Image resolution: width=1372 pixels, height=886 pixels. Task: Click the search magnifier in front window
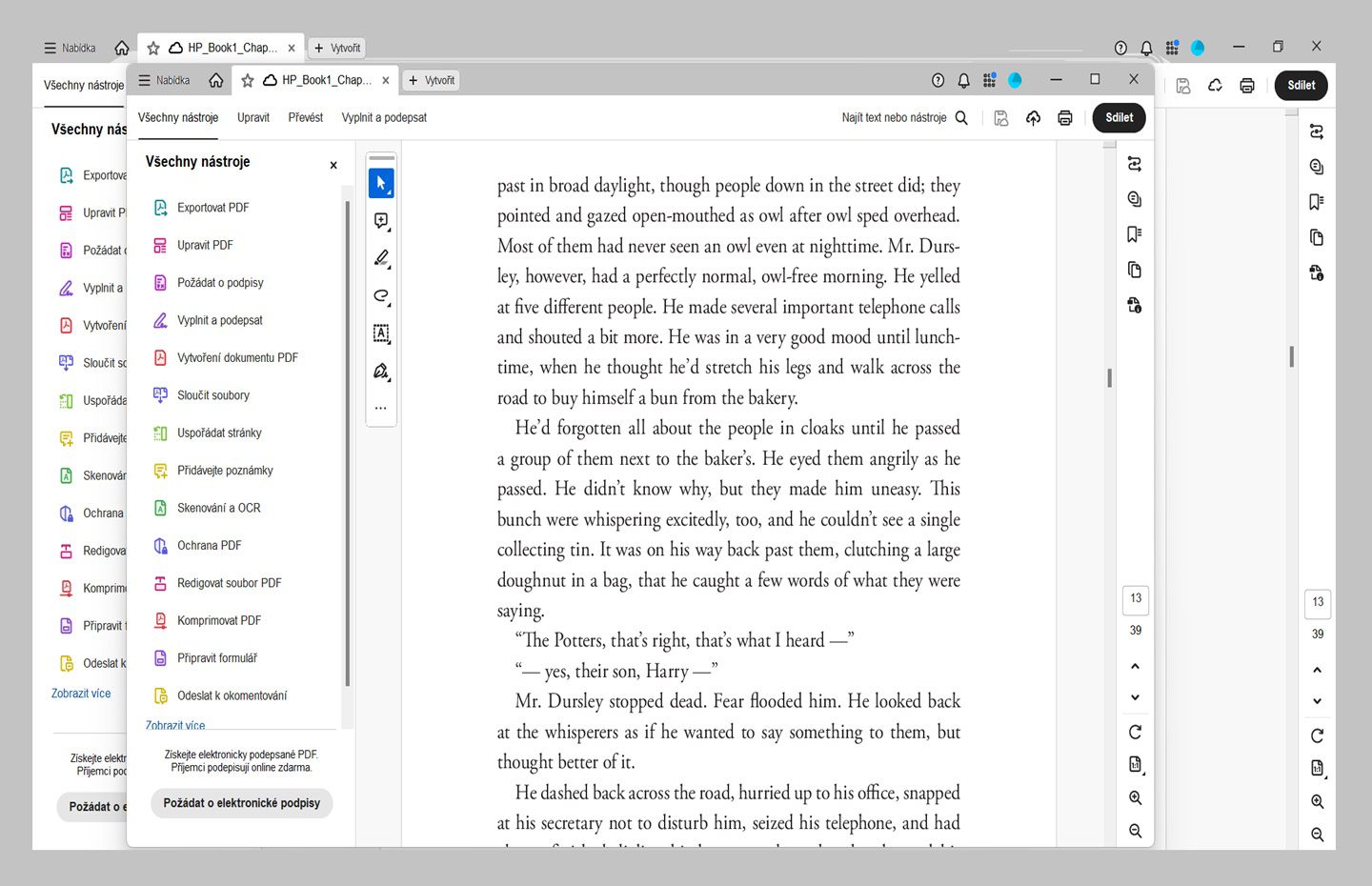961,118
